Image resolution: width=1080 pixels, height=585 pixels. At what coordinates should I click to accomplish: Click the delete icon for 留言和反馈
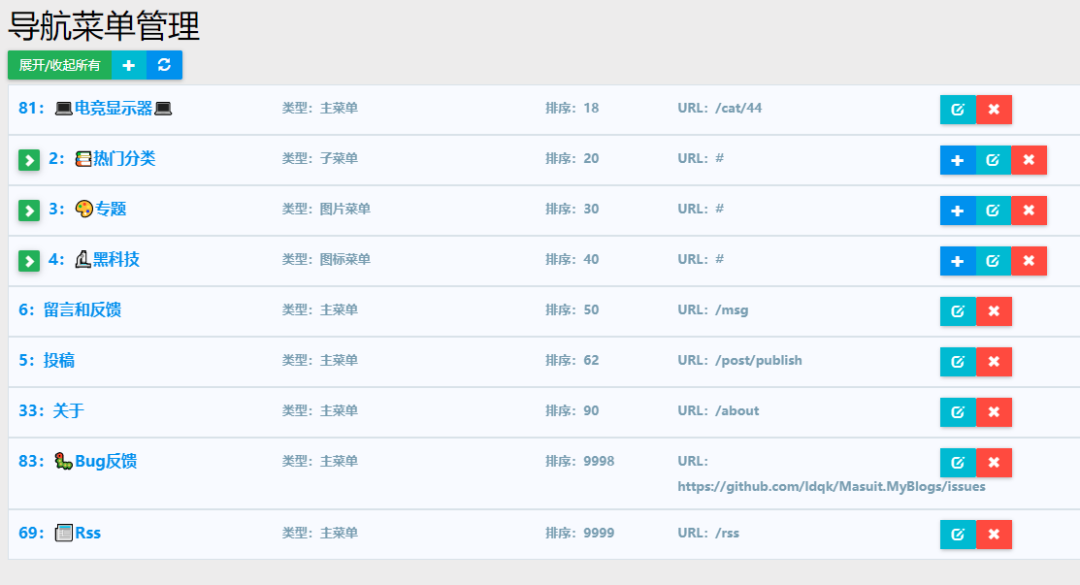pyautogui.click(x=994, y=310)
